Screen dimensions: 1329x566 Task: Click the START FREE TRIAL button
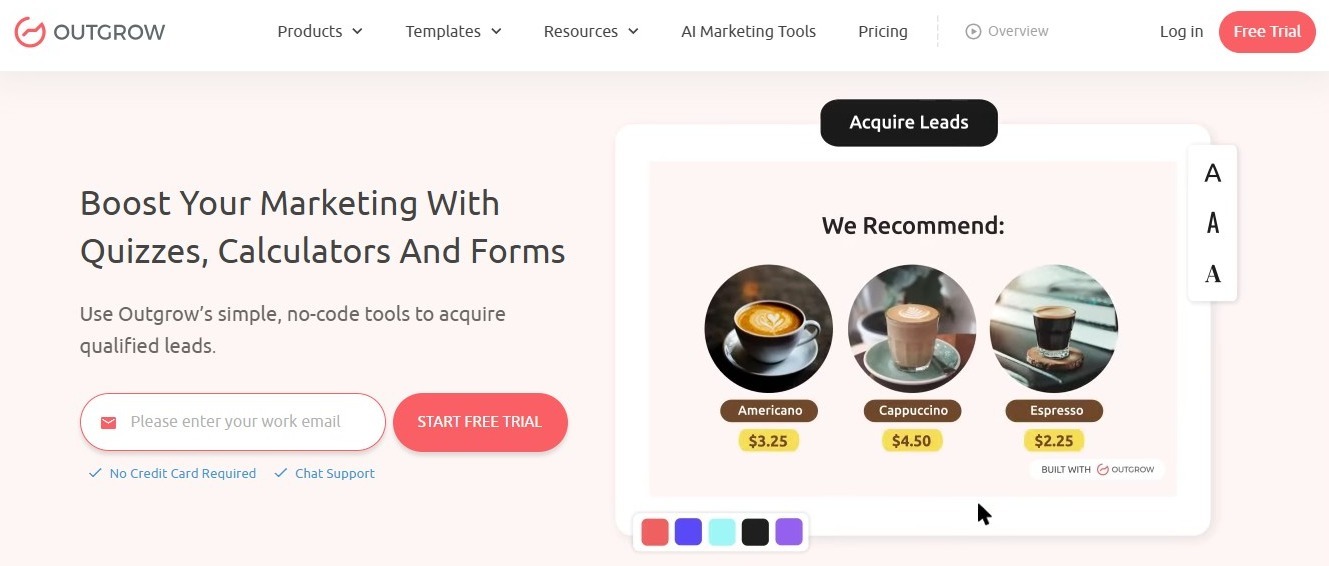[x=480, y=422]
